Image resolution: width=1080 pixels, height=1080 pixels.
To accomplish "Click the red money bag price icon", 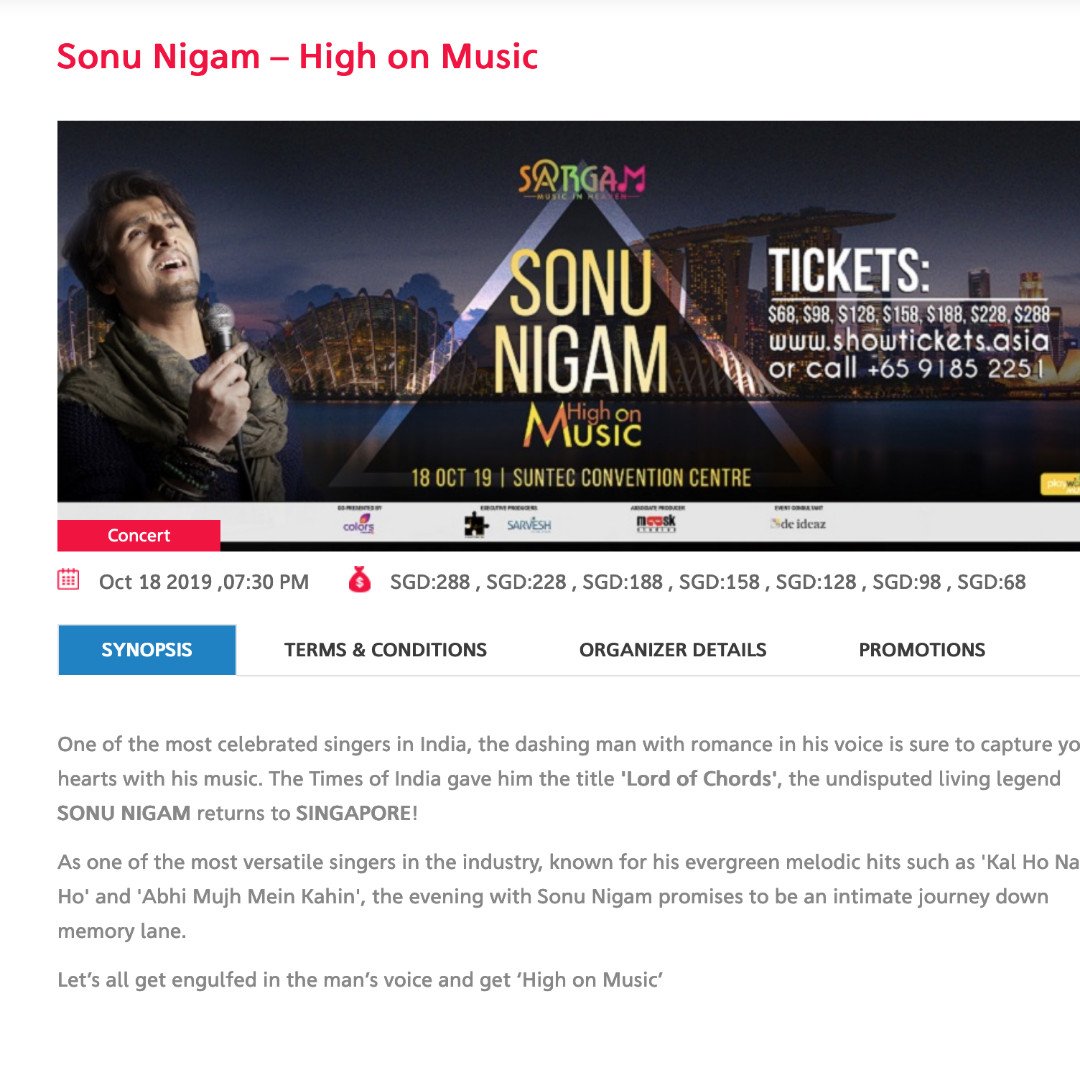I will [x=360, y=580].
